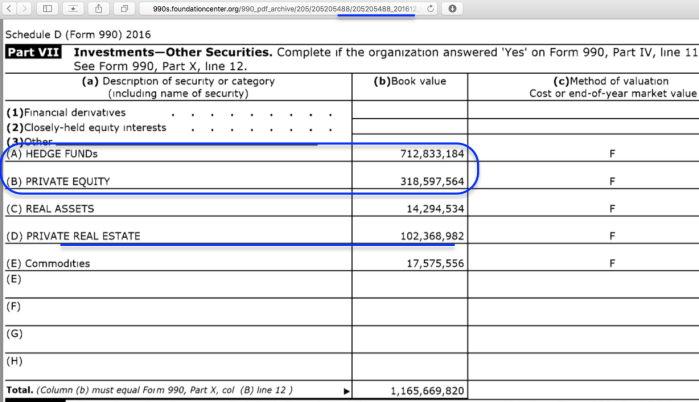Reload the page with the refresh icon
The image size is (699, 402).
coord(430,8)
